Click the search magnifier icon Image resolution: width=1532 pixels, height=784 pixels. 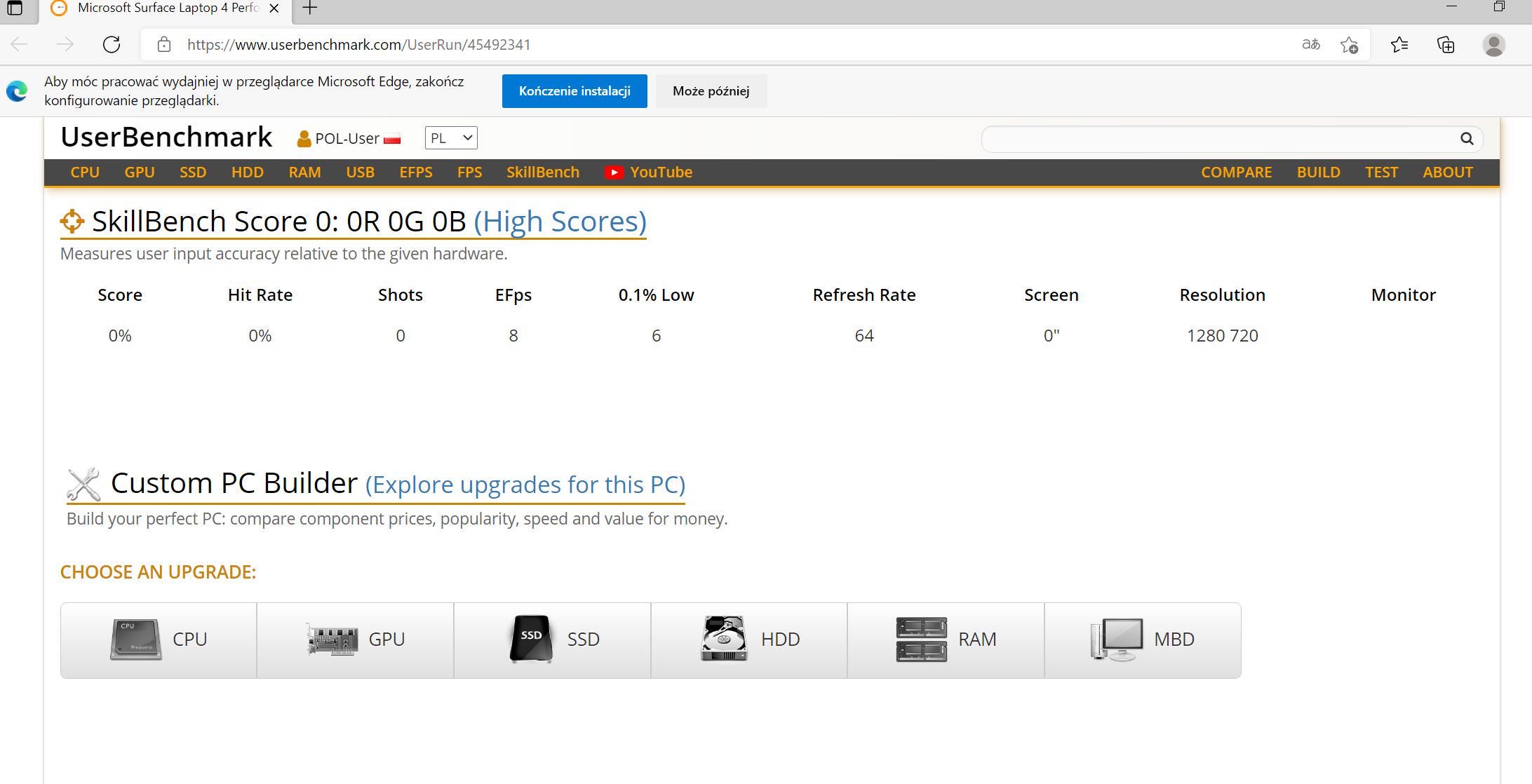pos(1466,139)
